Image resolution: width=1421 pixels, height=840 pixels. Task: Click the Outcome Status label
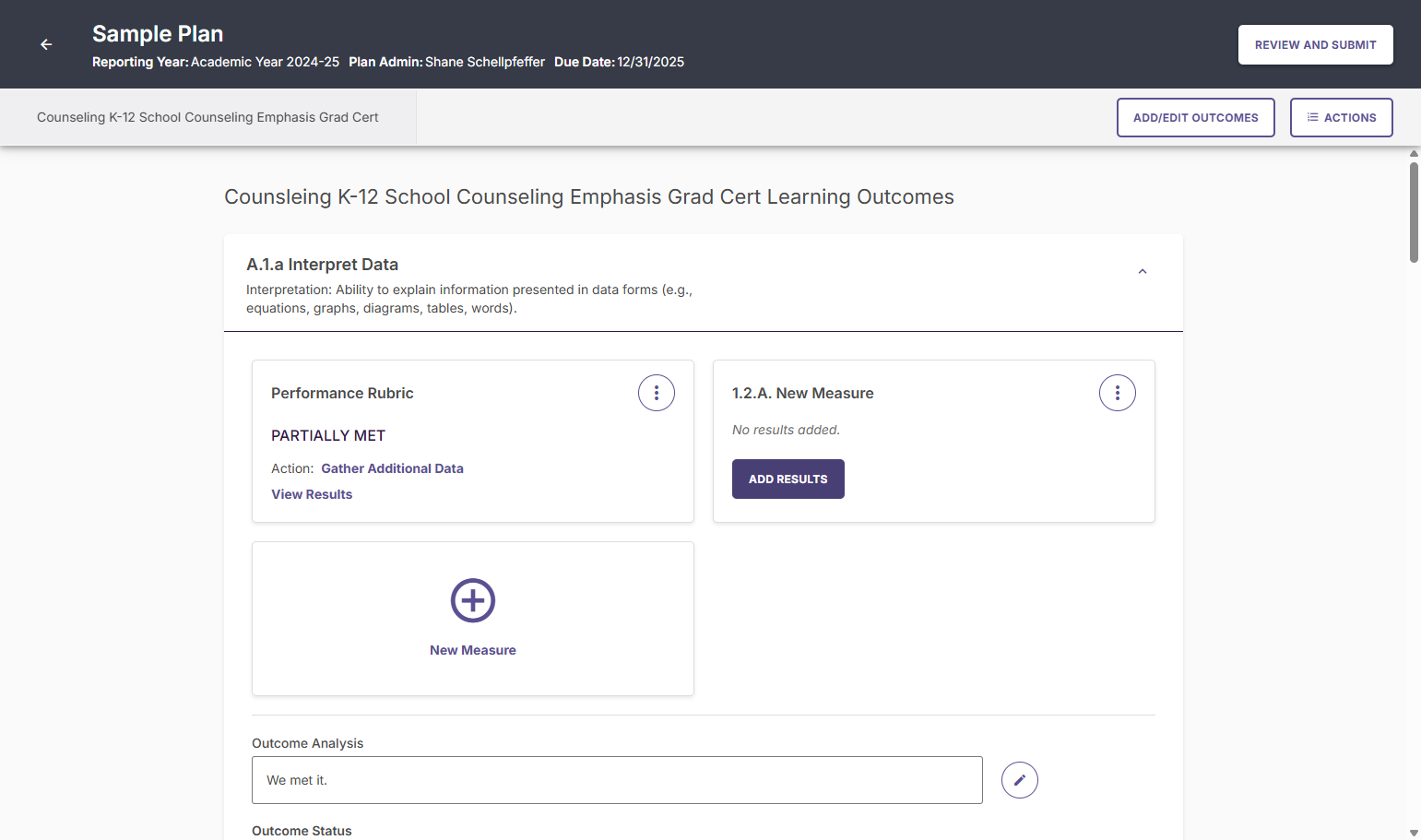[302, 831]
